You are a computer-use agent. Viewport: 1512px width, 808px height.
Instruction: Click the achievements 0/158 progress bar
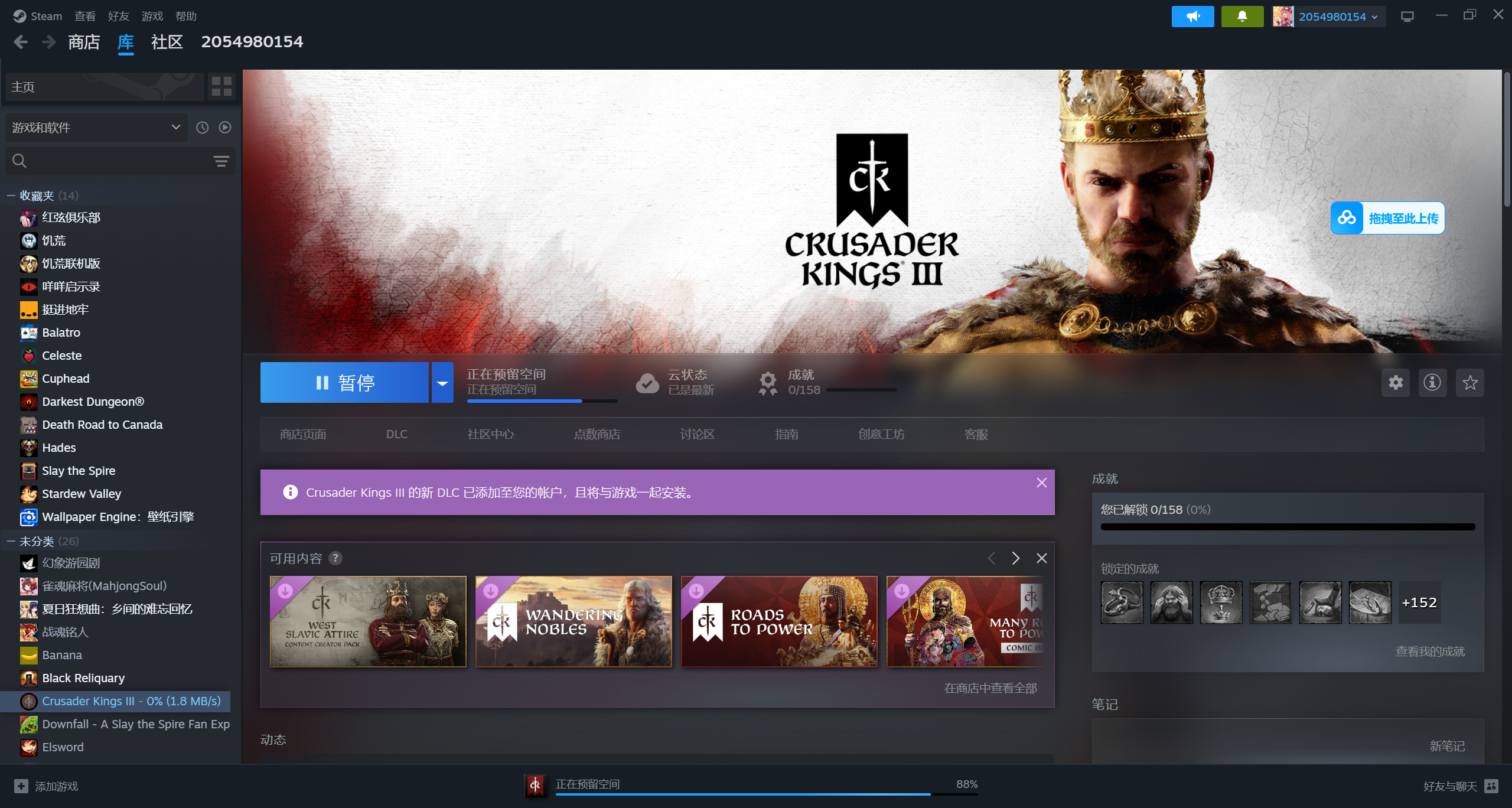(861, 390)
